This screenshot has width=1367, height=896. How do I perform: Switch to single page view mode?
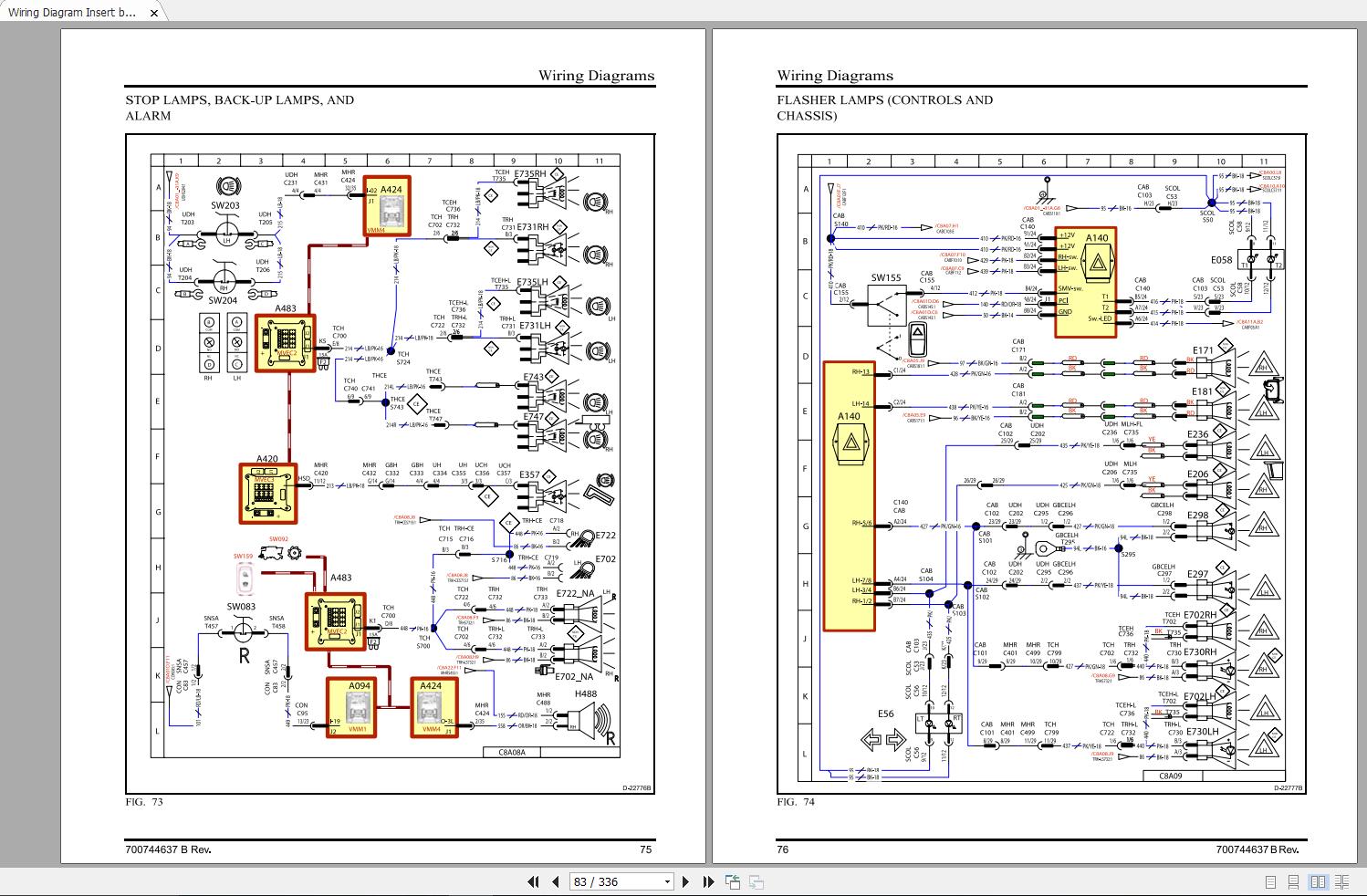[1270, 882]
